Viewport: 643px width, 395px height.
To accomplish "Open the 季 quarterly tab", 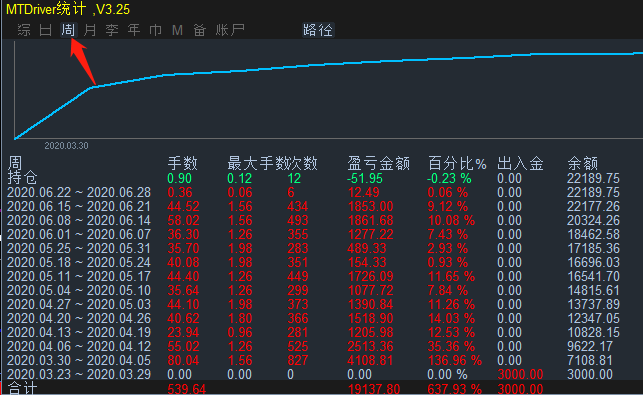I will coord(112,30).
